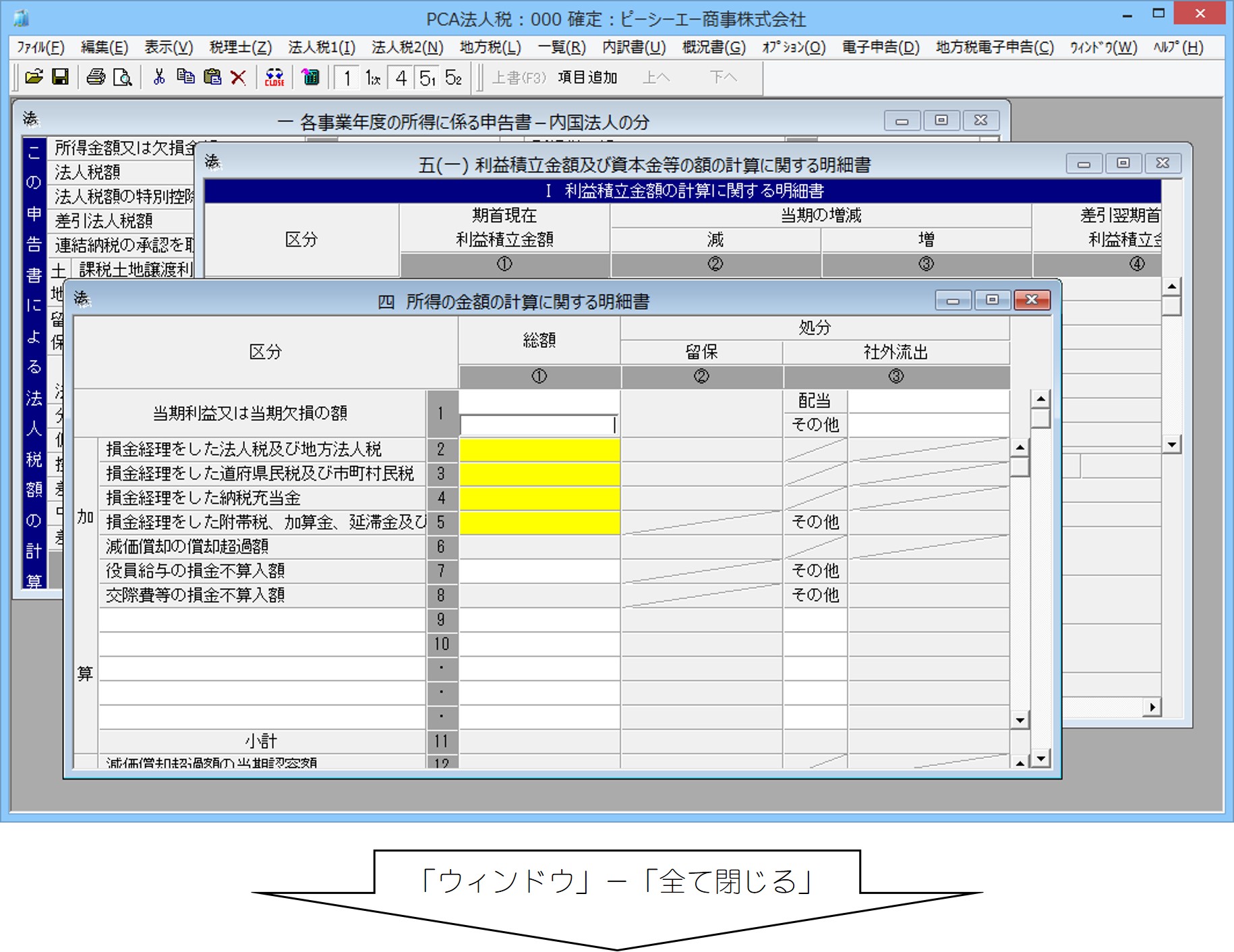Screen dimensions: 1234x952
Task: Select the form 5₁ toolbar button
Action: tap(428, 78)
